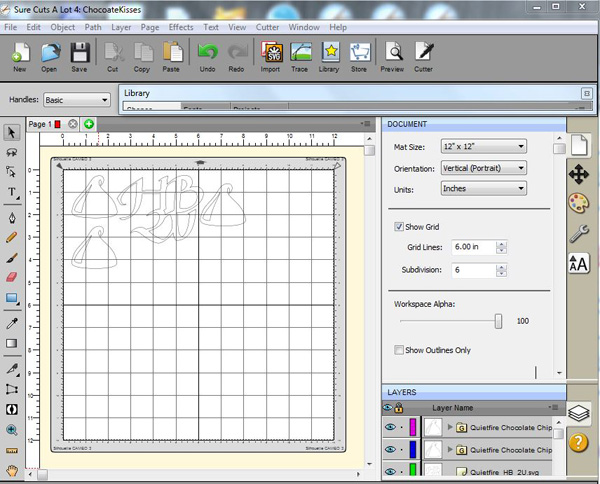
Task: Select the Hand pan tool
Action: [x=12, y=469]
